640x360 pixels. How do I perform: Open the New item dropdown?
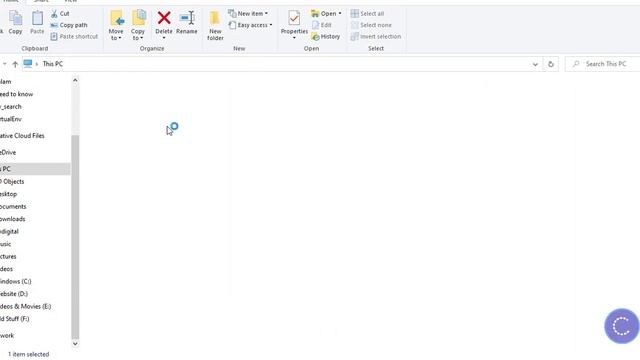[x=248, y=13]
